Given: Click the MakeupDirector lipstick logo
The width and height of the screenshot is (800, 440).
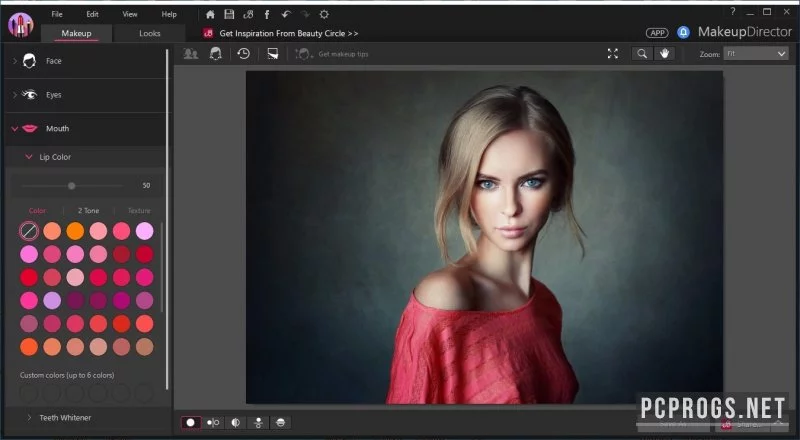Looking at the screenshot, I should click(x=21, y=25).
